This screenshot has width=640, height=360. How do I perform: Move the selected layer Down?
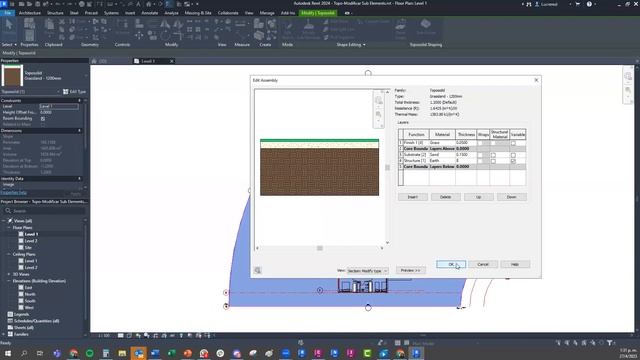point(511,197)
